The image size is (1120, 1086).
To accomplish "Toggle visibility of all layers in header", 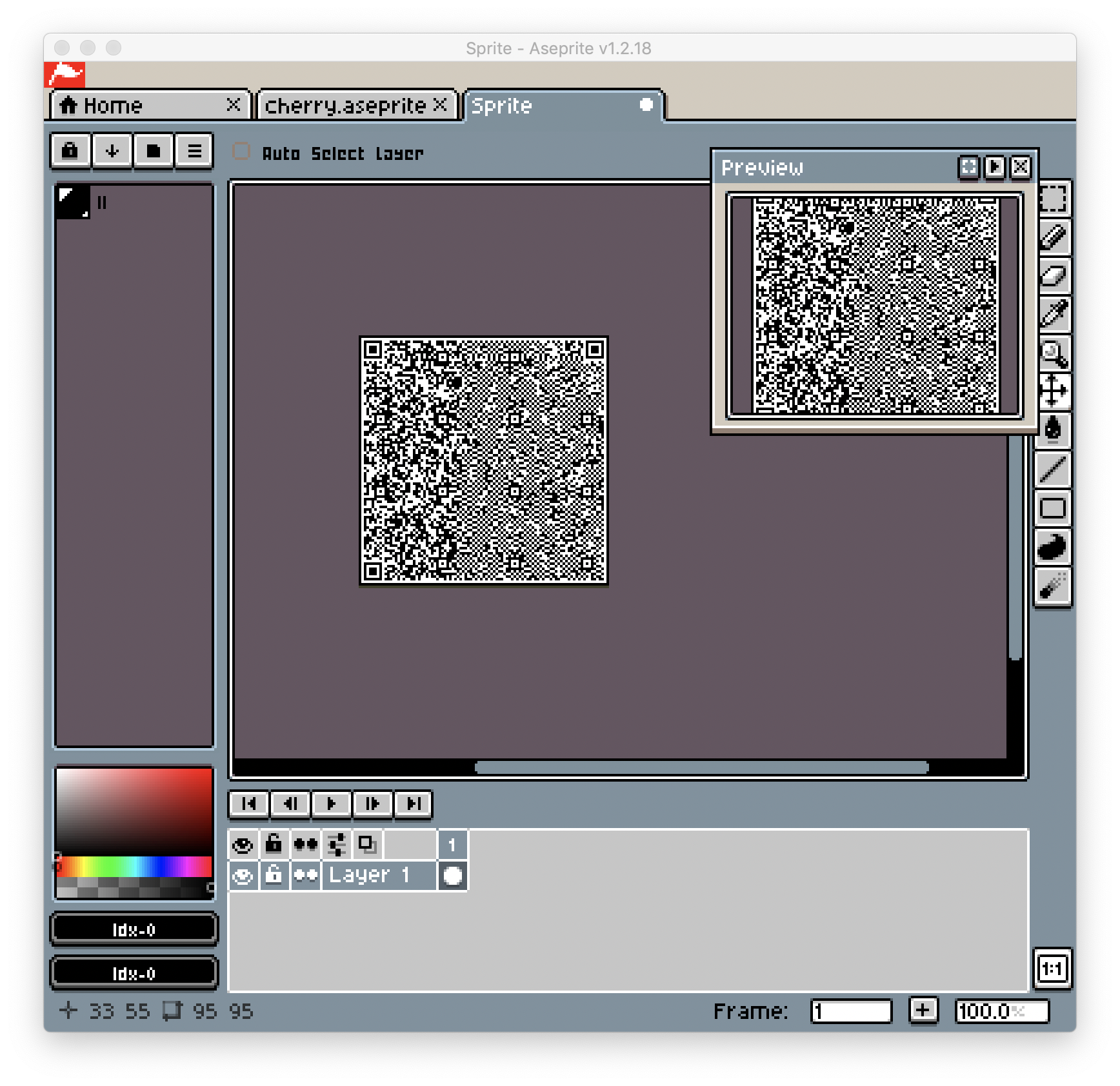I will point(243,844).
